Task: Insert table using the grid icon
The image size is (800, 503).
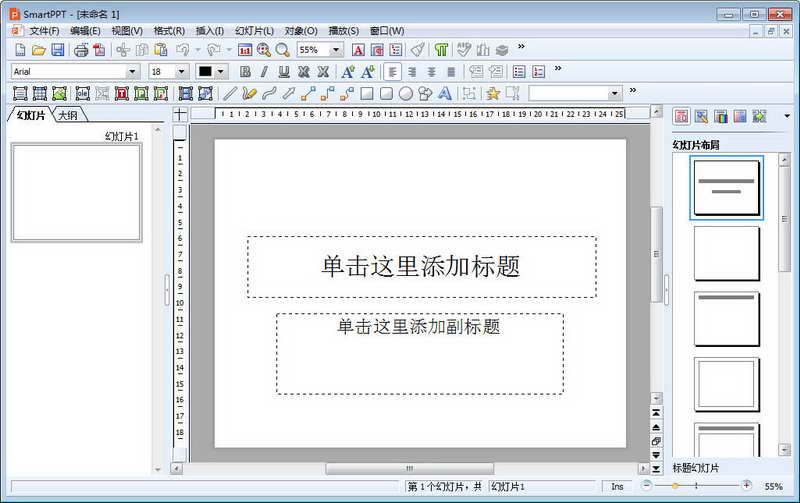Action: pos(40,93)
